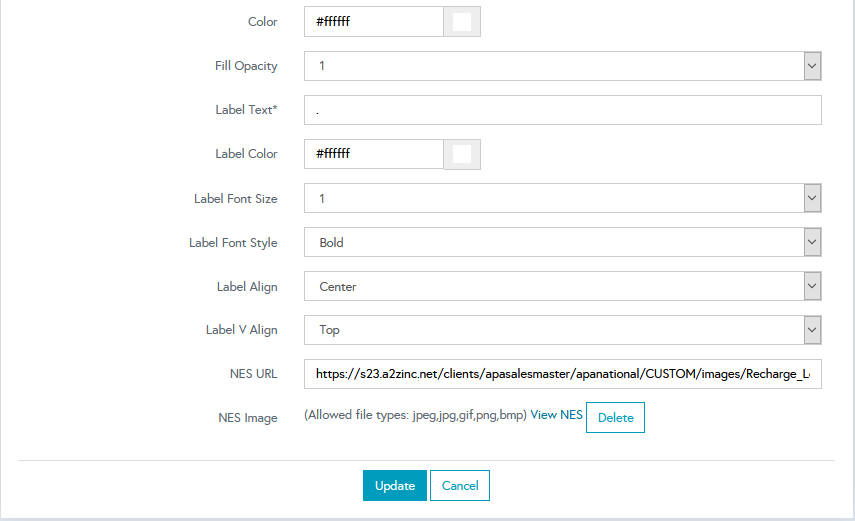Click the allowed file types note
Viewport: 855px width, 521px height.
[x=415, y=415]
